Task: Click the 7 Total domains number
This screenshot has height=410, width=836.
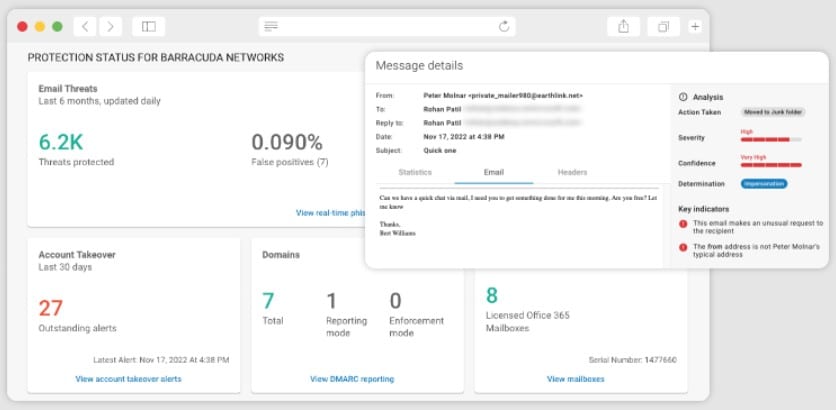Action: coord(268,301)
